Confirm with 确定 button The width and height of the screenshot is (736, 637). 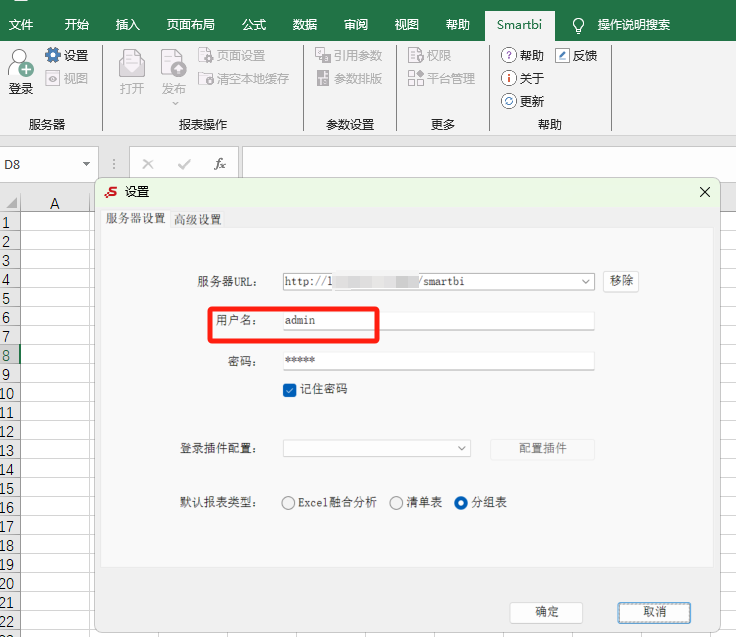tap(546, 612)
